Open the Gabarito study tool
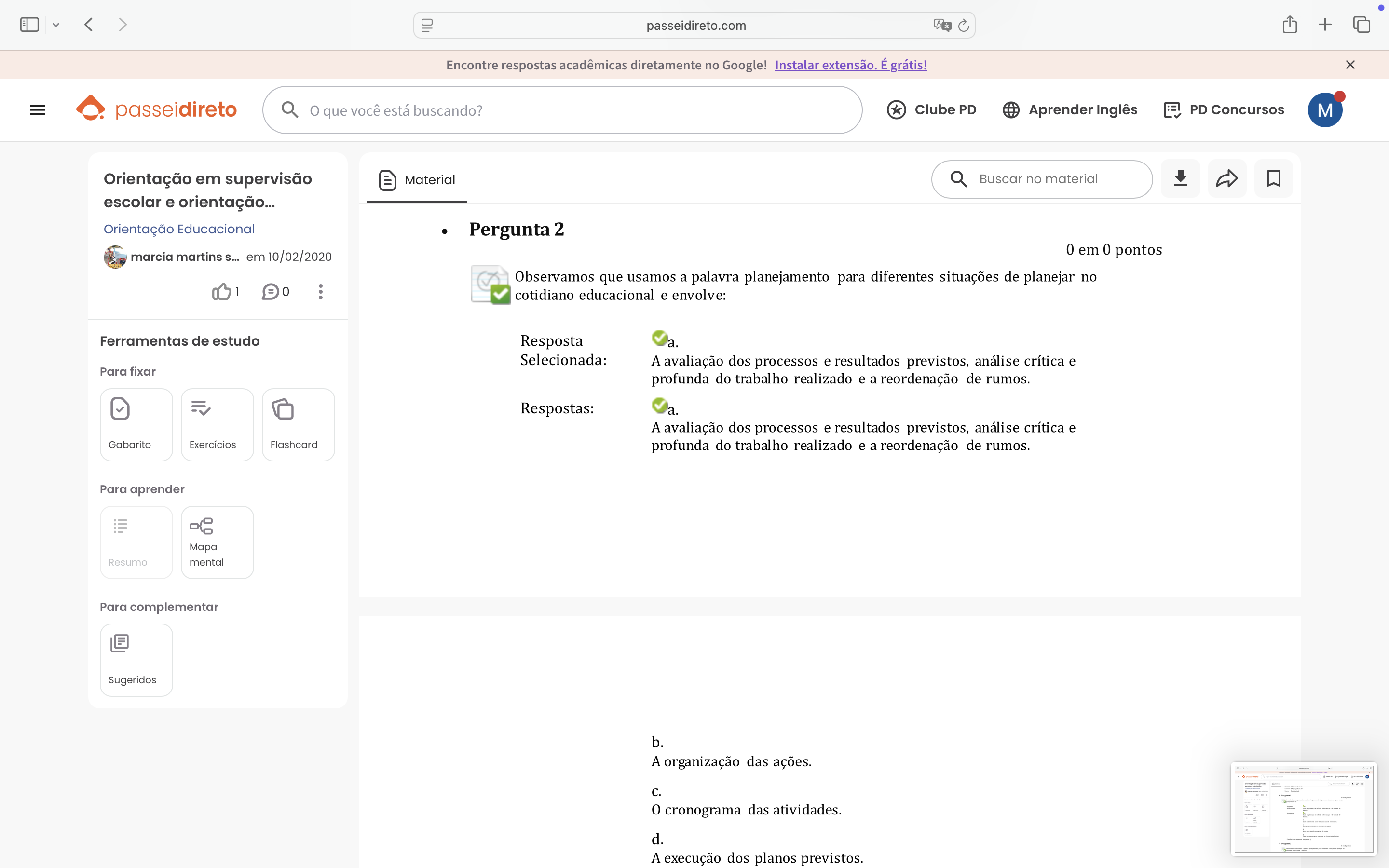Viewport: 1389px width, 868px height. [136, 424]
